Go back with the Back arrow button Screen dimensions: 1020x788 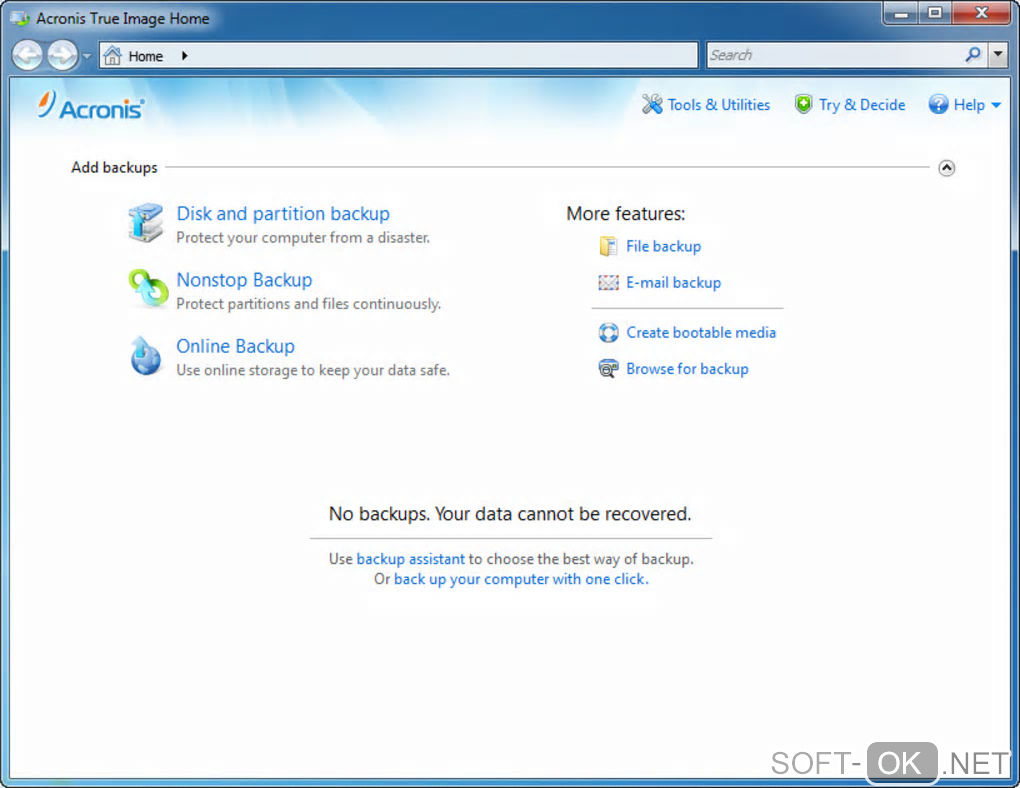27,55
